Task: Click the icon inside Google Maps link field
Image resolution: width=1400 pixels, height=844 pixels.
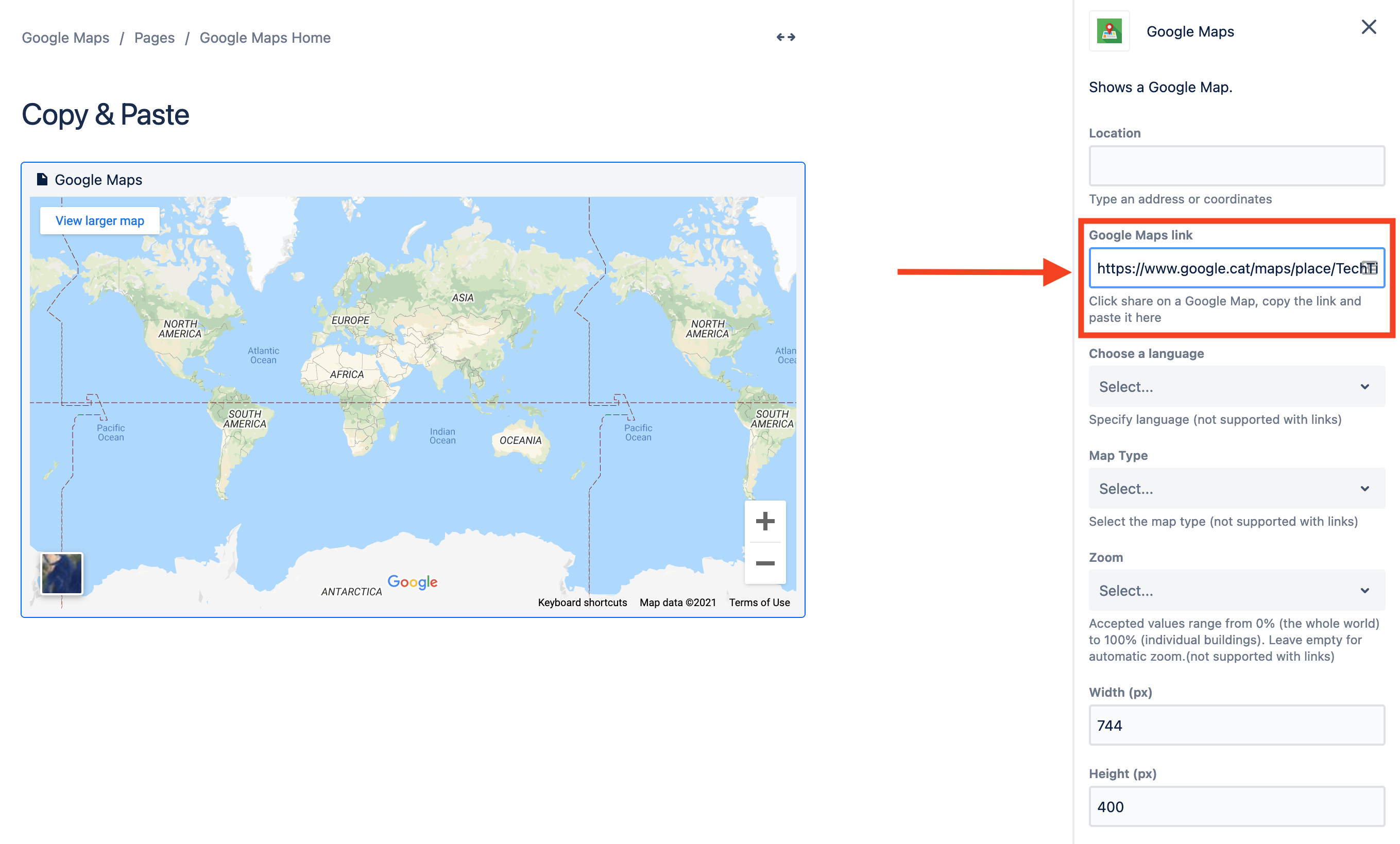Action: click(1369, 267)
